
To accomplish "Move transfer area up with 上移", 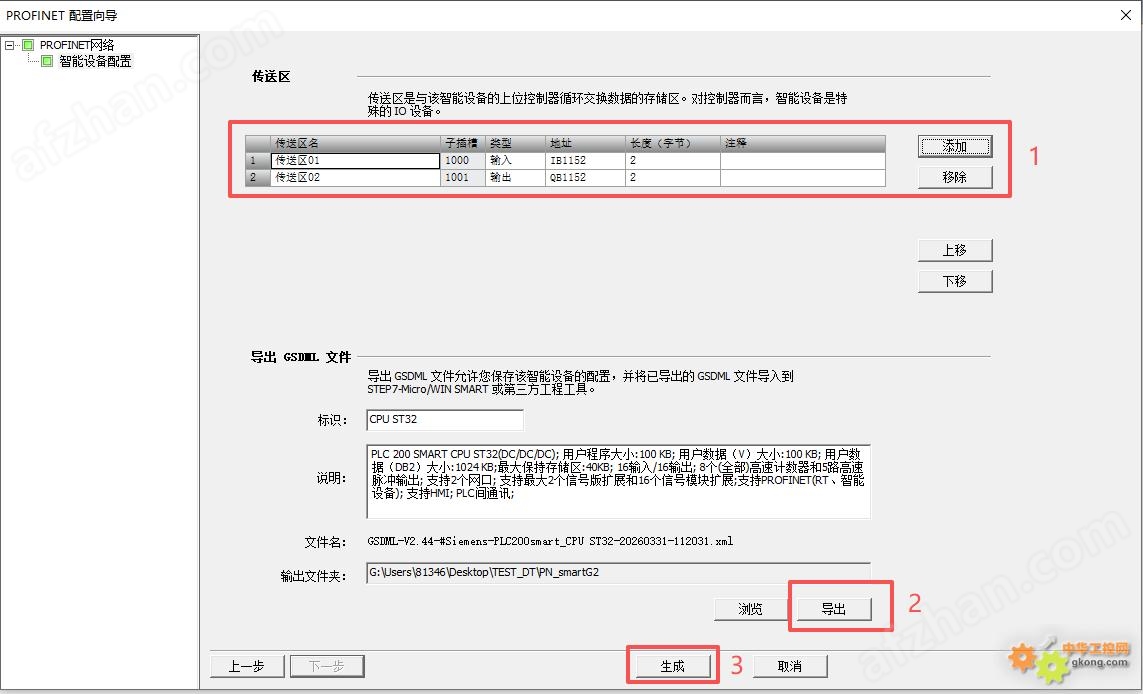I will coord(955,250).
